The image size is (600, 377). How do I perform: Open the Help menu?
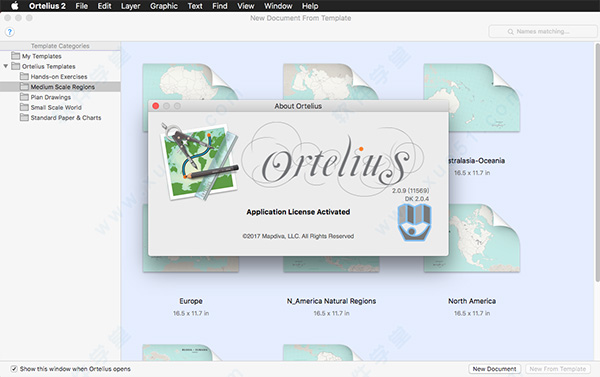pos(310,6)
